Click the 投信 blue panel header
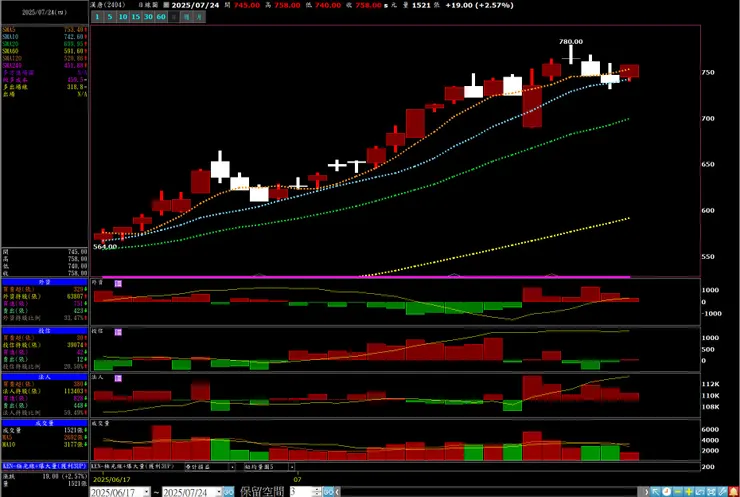Viewport: 740px width, 497px height. pos(44,331)
